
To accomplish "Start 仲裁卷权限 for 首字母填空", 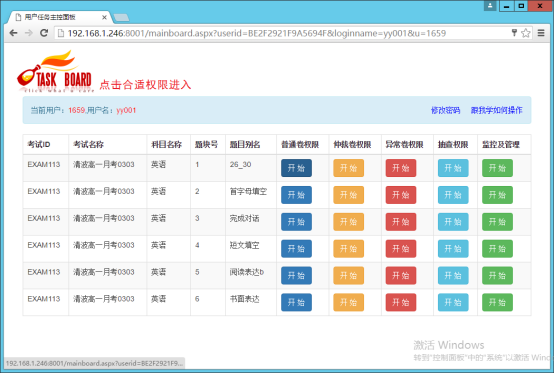I will click(348, 195).
